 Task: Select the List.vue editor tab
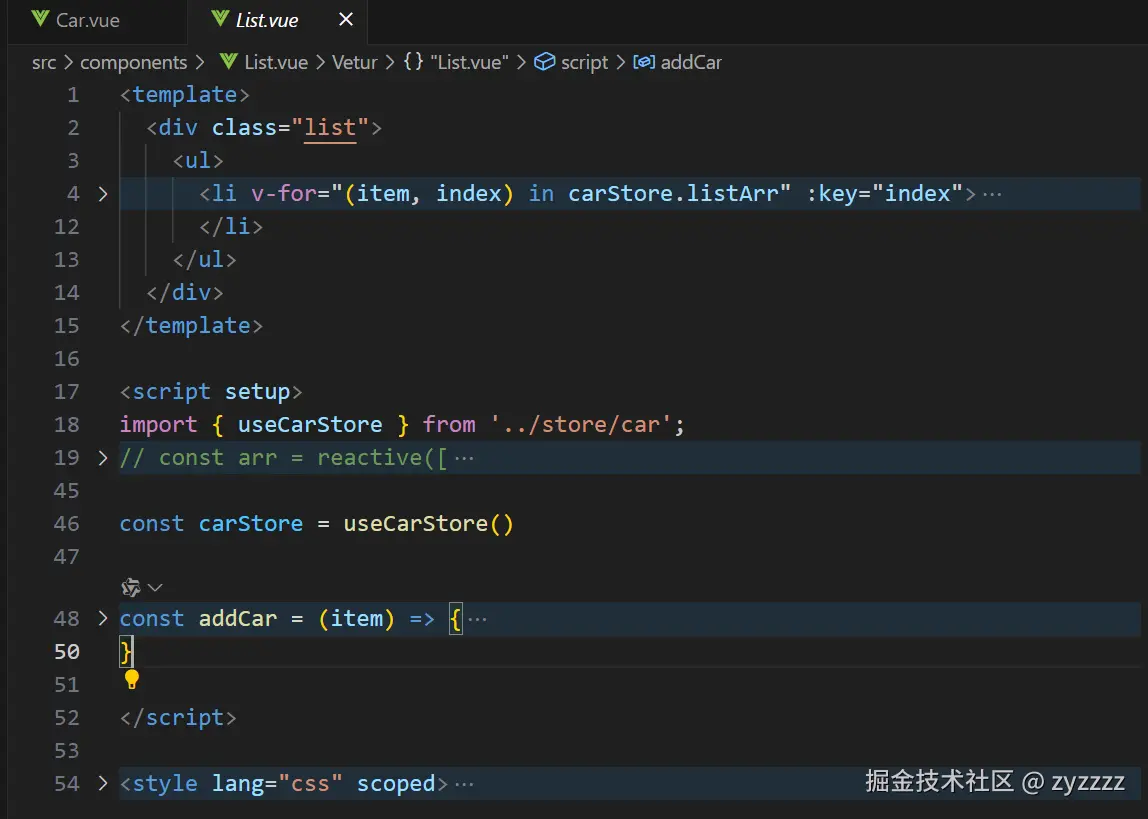(277, 20)
